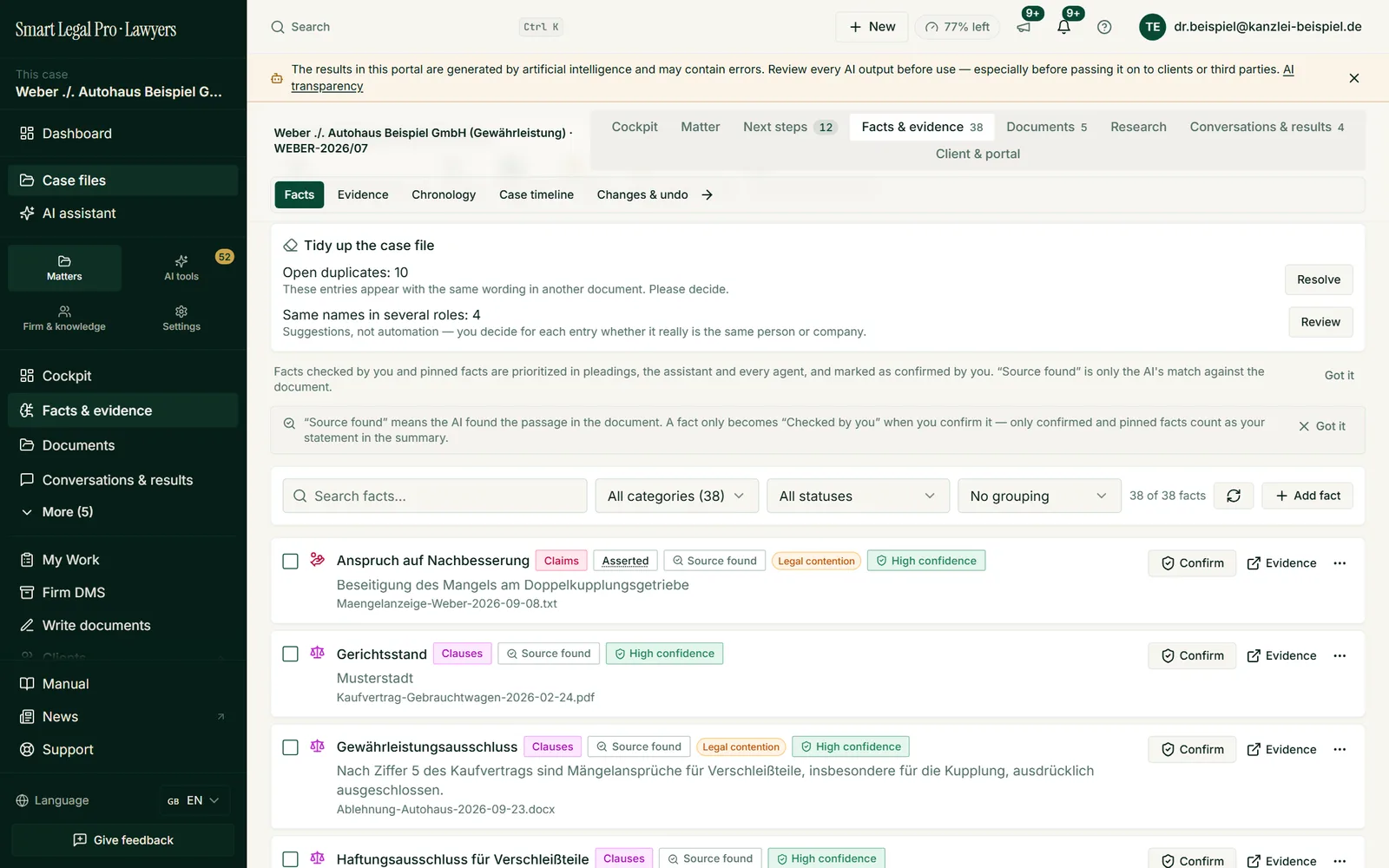The width and height of the screenshot is (1389, 868).
Task: Click the arrow next to Changes & undo
Action: tap(707, 195)
